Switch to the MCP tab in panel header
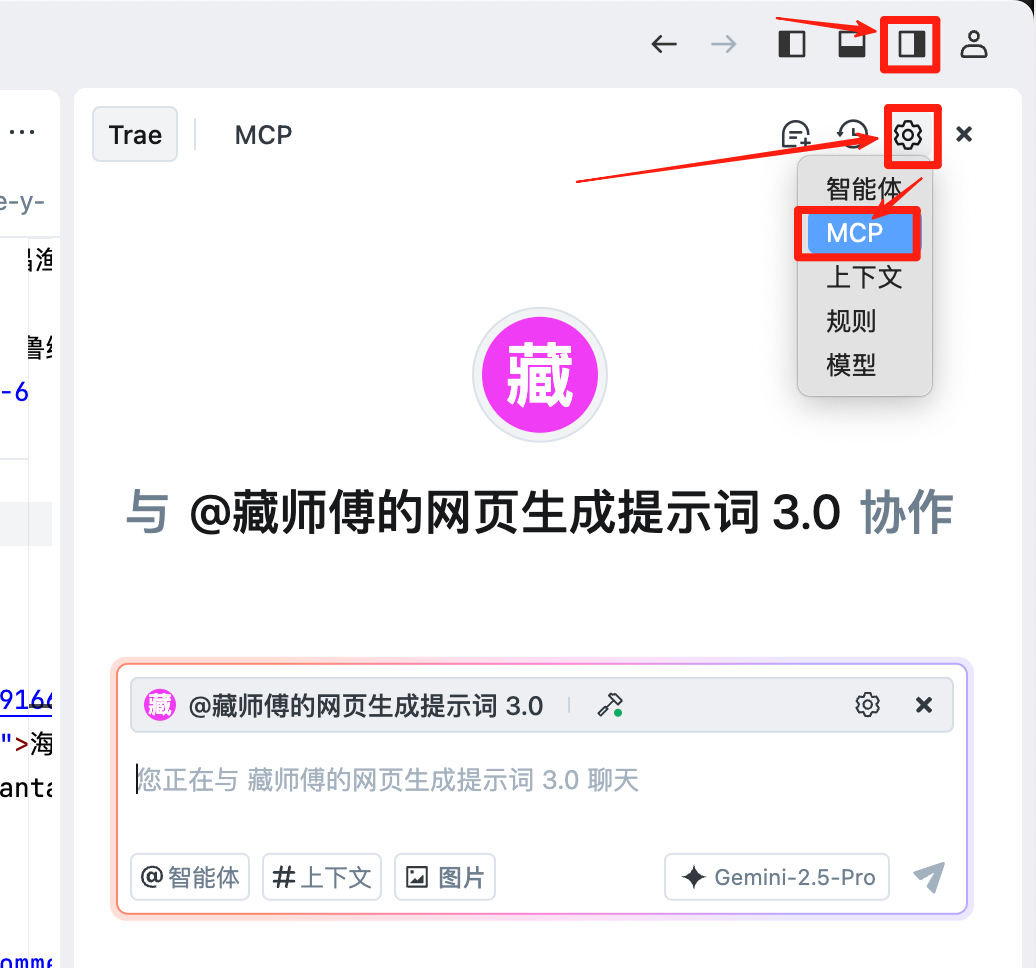 (263, 135)
